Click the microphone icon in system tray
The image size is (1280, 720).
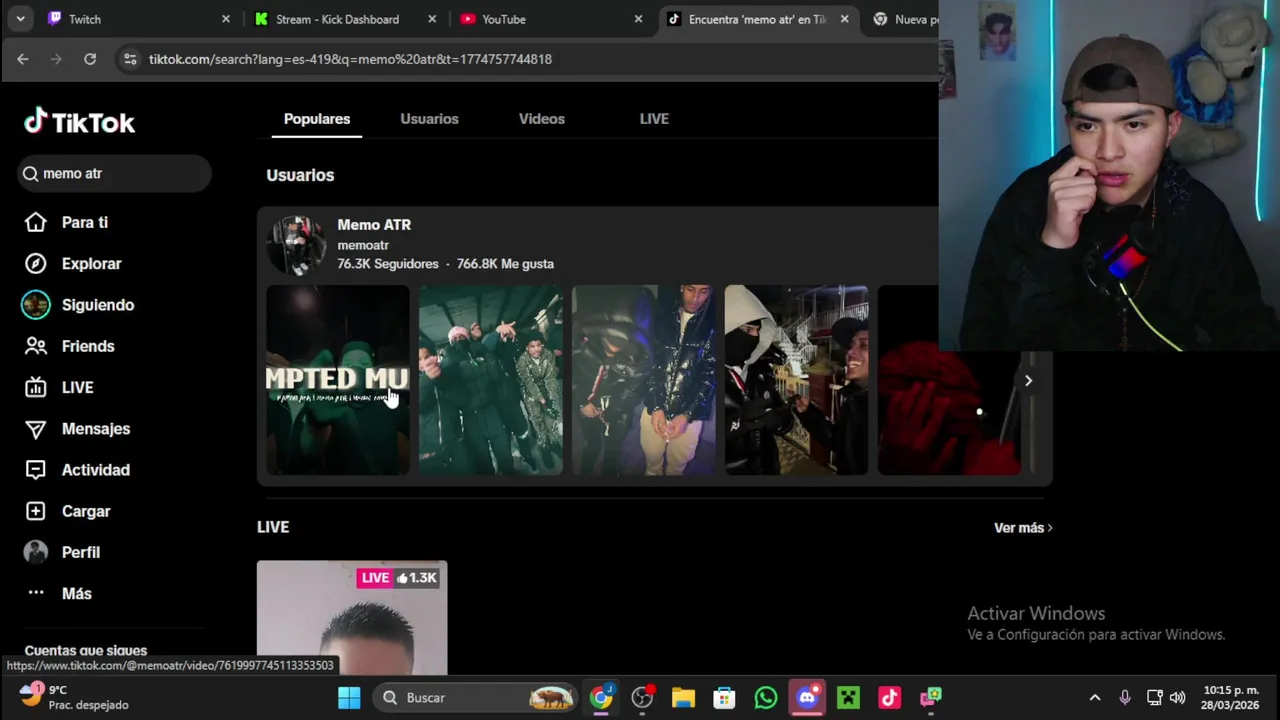tap(1125, 698)
